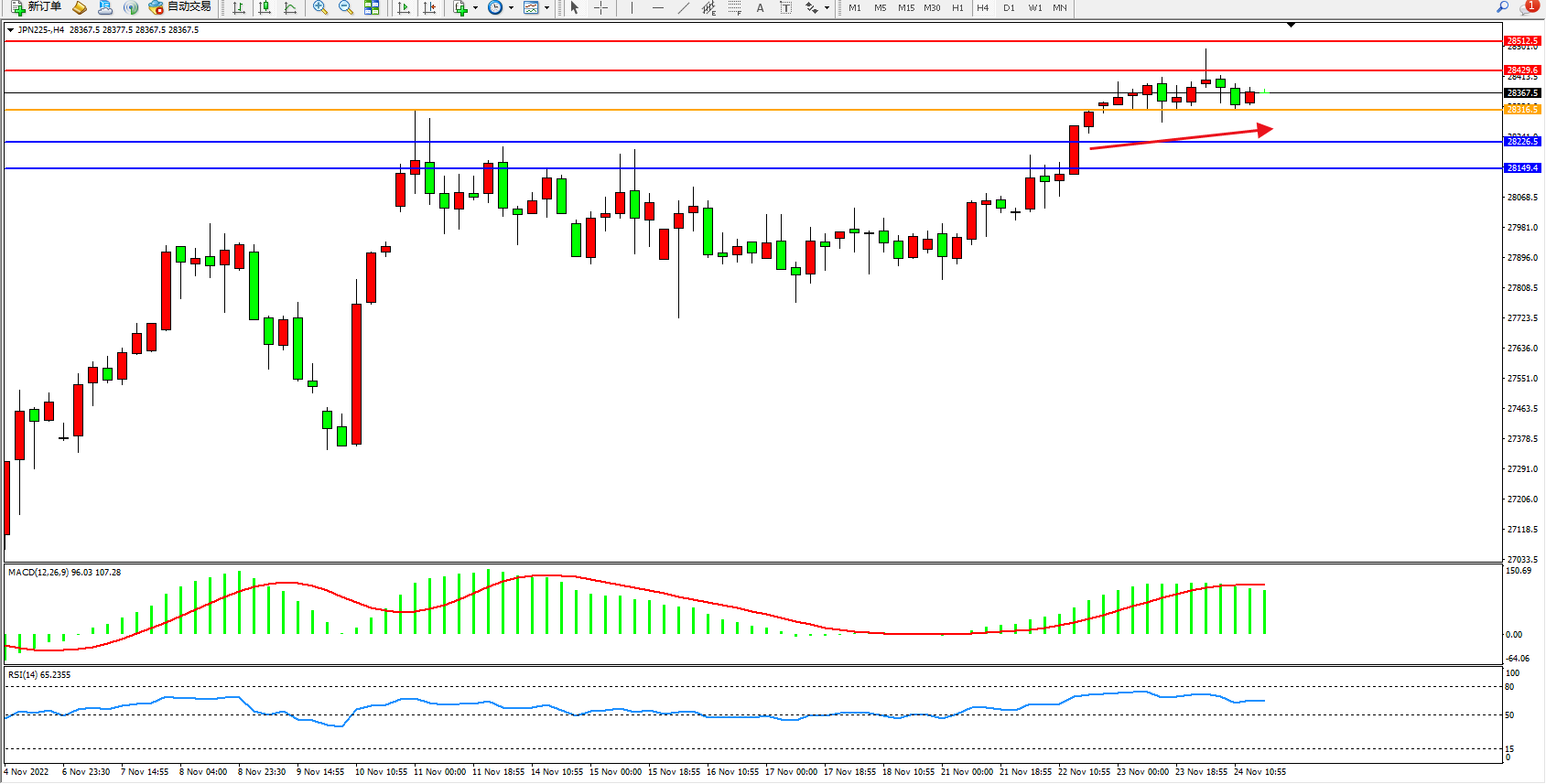
Task: Select the crosshair cursor tool
Action: pos(600,7)
